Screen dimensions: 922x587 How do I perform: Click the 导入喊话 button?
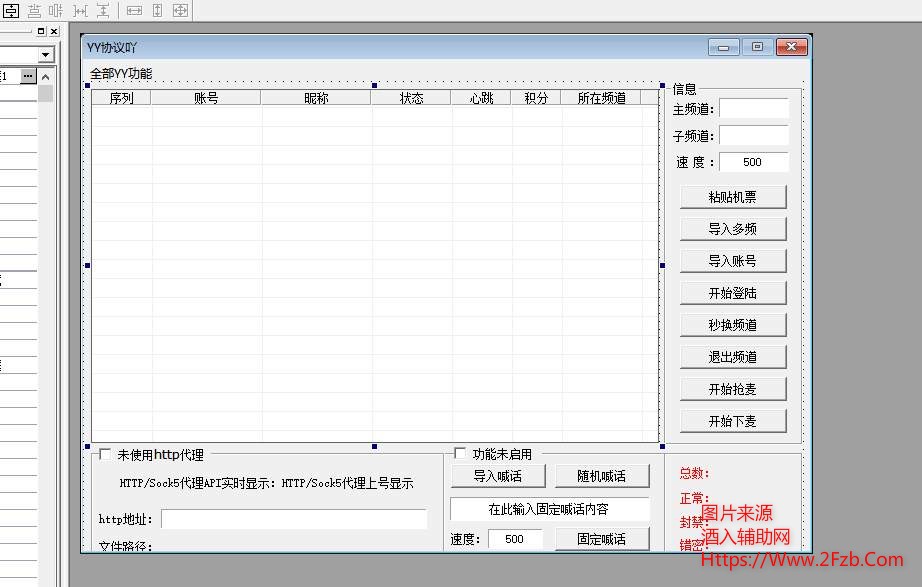[498, 476]
